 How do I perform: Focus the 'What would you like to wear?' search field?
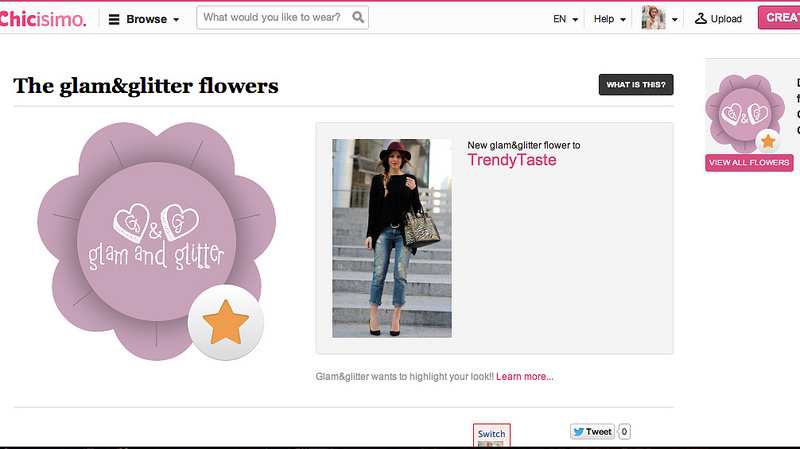pos(282,17)
